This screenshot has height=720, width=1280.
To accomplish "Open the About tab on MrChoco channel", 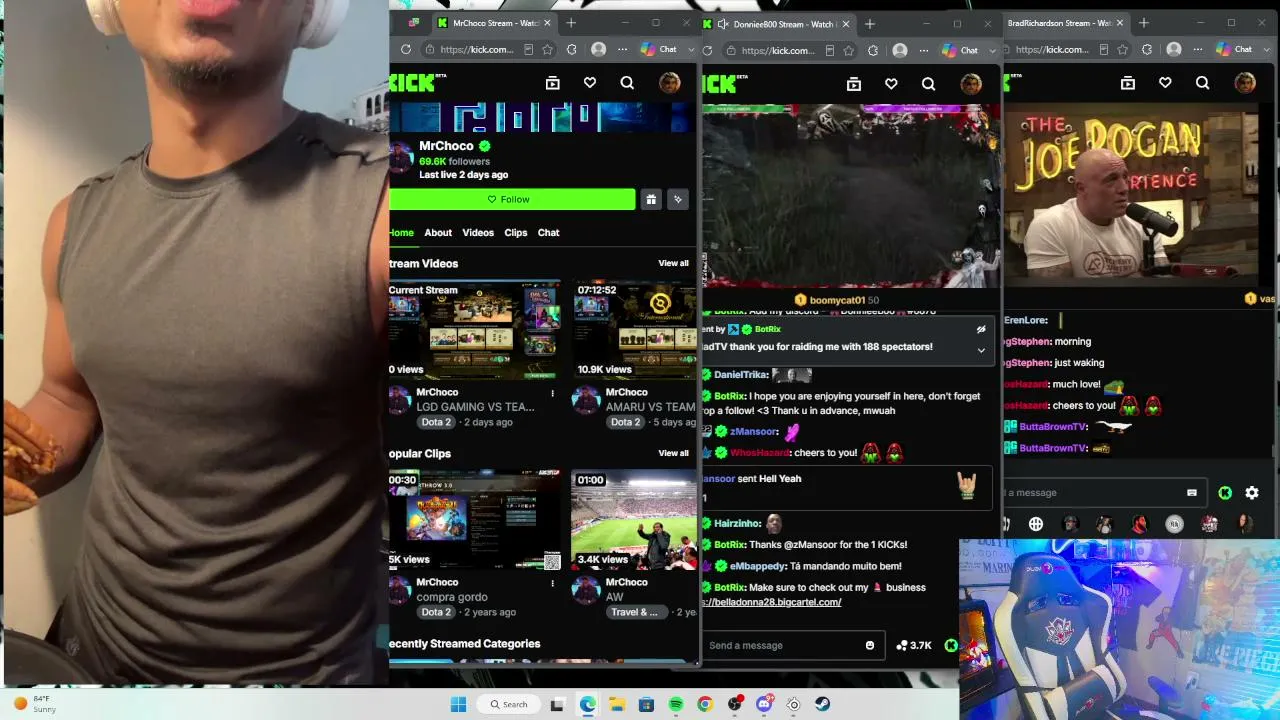I will tap(438, 233).
